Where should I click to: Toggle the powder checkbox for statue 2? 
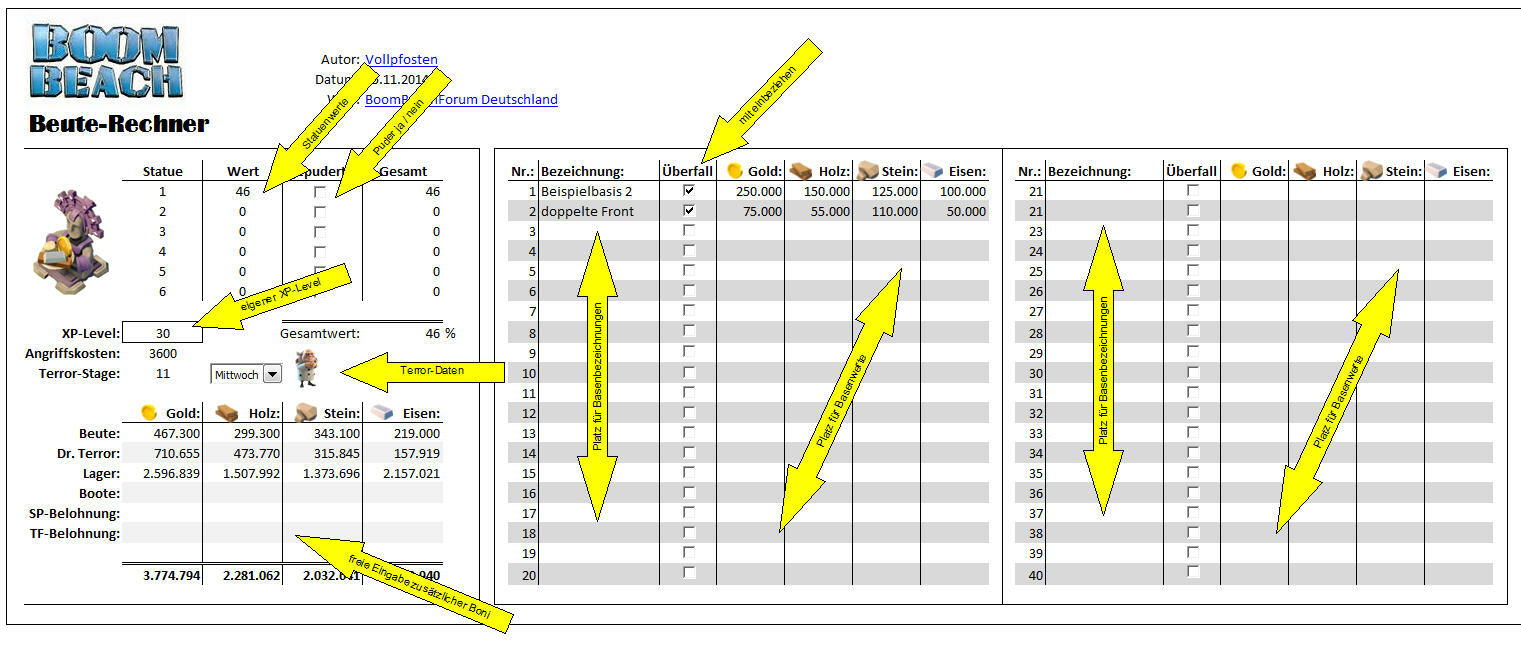point(320,212)
